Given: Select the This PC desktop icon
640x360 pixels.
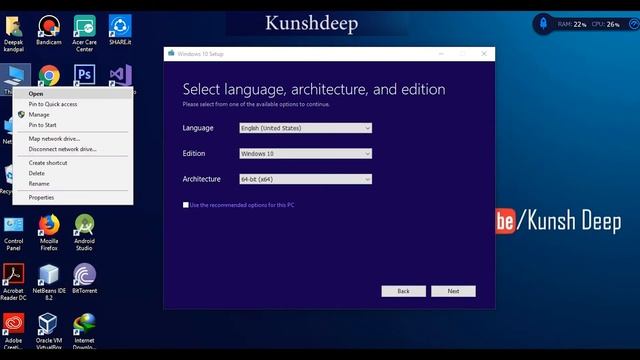Looking at the screenshot, I should pos(15,77).
